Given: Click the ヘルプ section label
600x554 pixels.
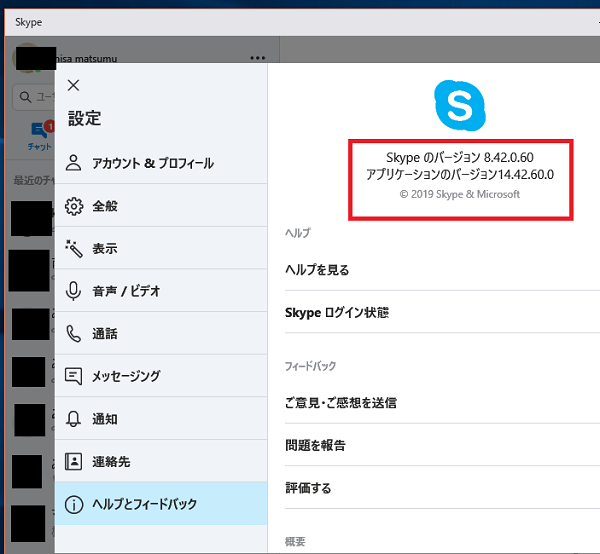Looking at the screenshot, I should click(x=298, y=233).
